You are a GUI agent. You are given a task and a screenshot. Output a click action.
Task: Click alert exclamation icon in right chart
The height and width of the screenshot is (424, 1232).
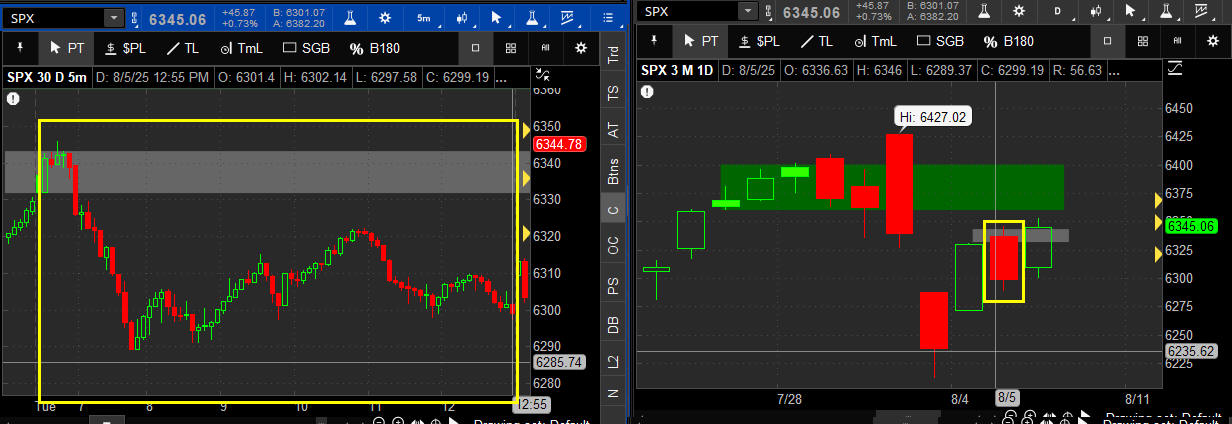[x=647, y=91]
